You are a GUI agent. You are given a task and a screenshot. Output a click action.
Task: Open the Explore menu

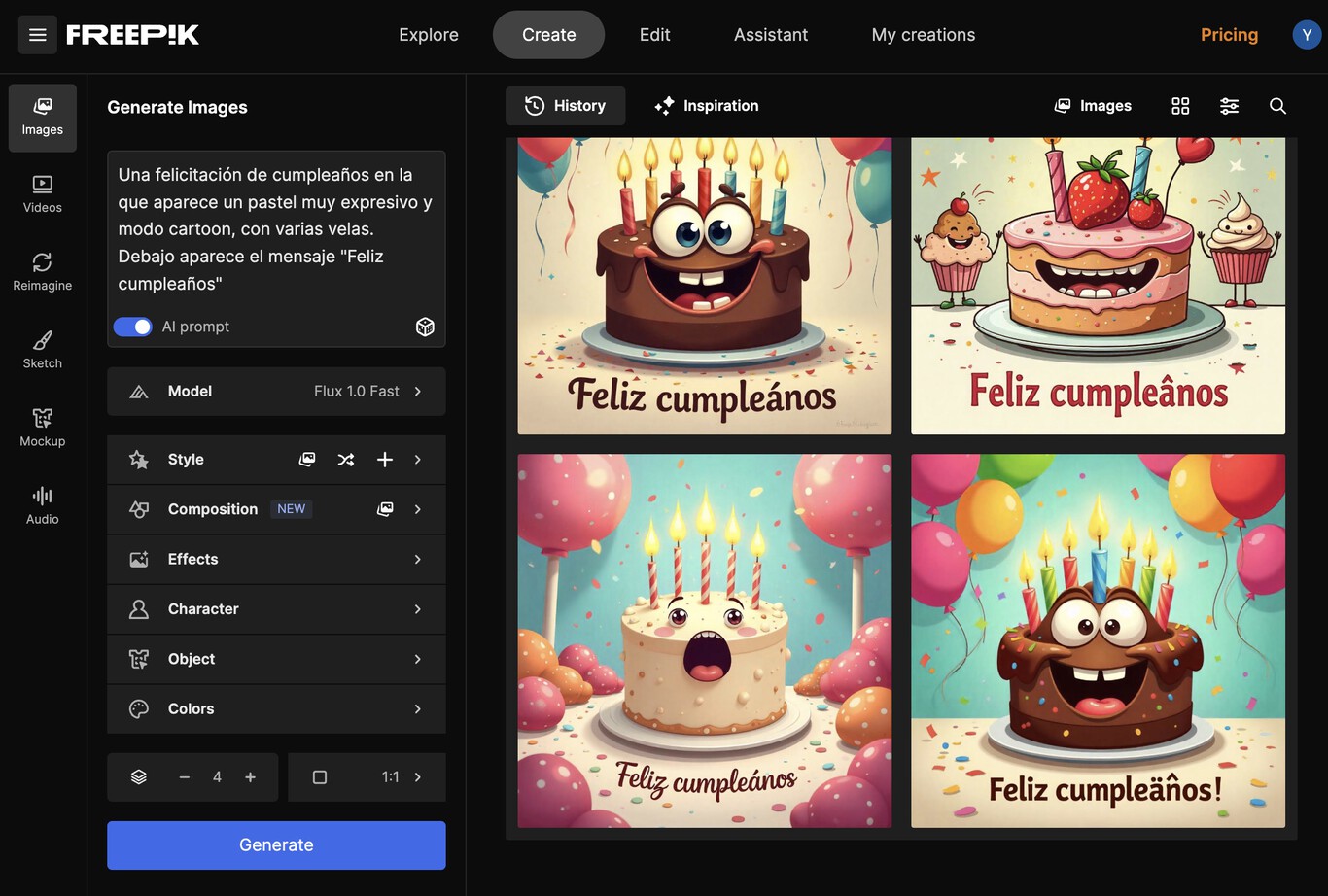pos(428,34)
